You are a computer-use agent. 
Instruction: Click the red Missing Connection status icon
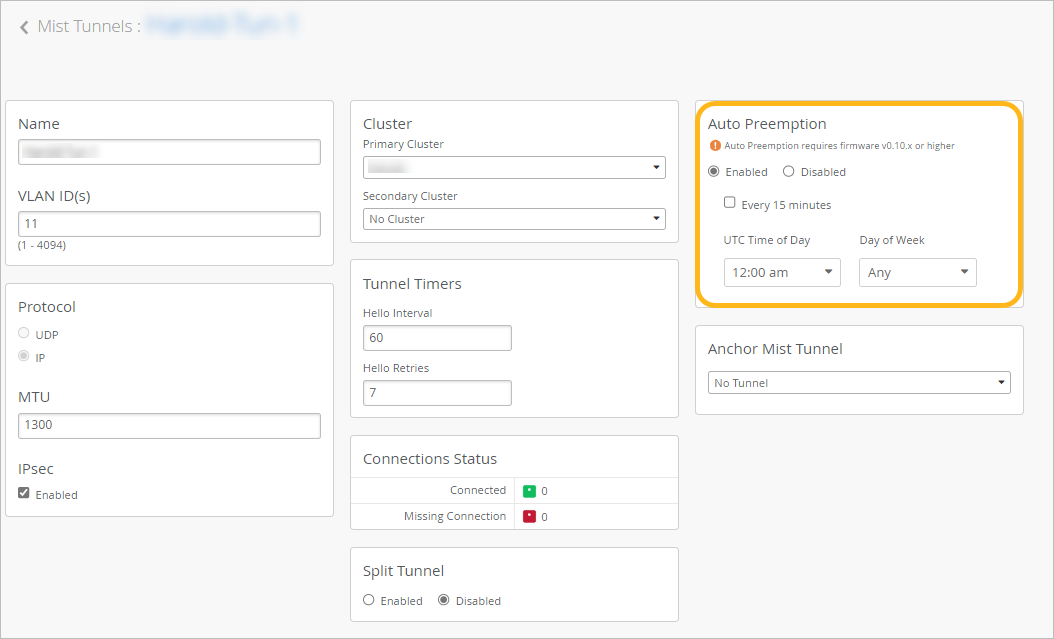(x=530, y=517)
